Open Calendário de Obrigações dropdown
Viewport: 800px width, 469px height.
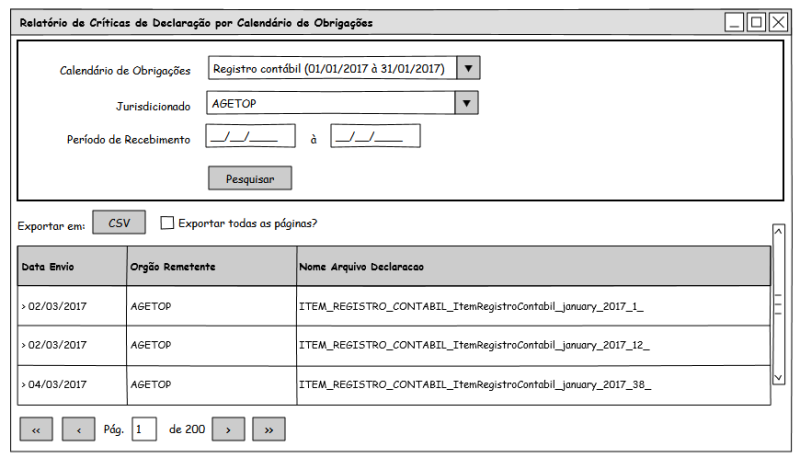(x=469, y=68)
